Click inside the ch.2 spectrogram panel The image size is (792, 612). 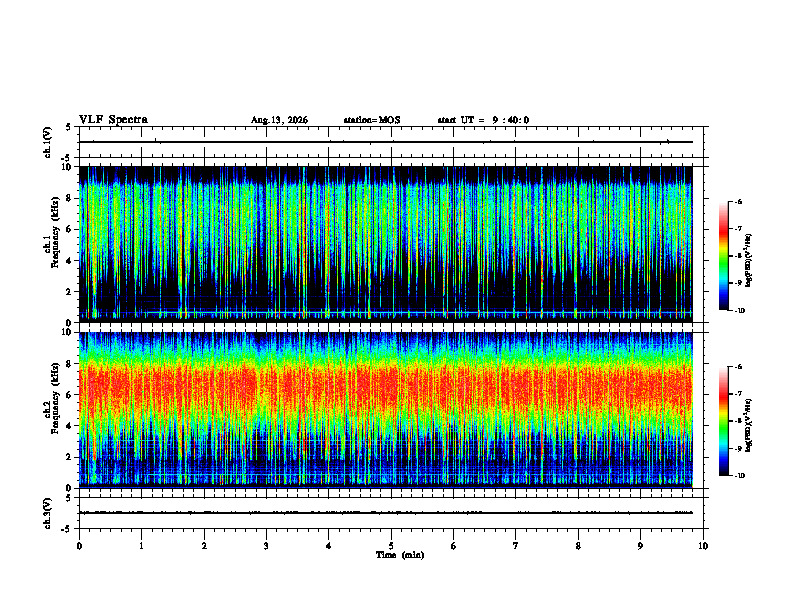tap(385, 410)
